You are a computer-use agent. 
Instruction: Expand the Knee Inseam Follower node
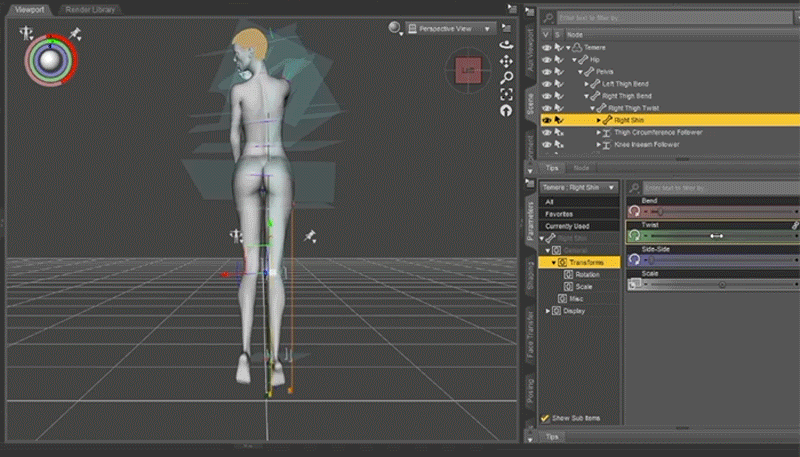(x=598, y=145)
